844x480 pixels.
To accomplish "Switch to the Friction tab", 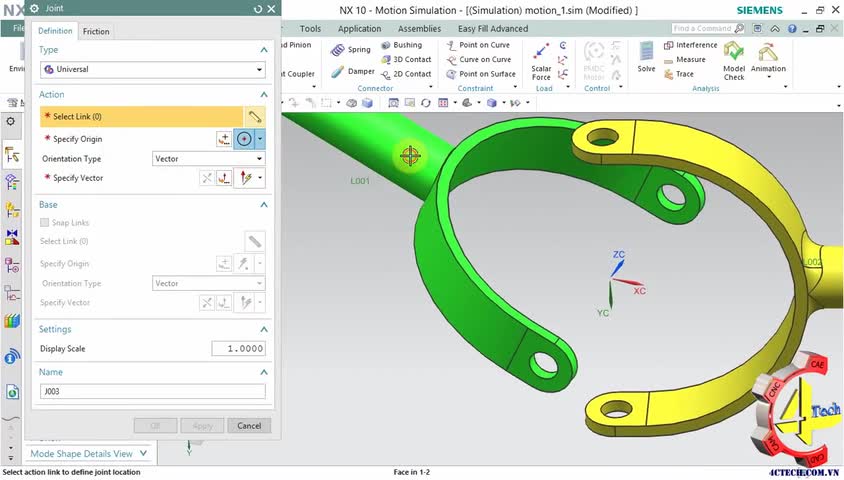I will [96, 31].
